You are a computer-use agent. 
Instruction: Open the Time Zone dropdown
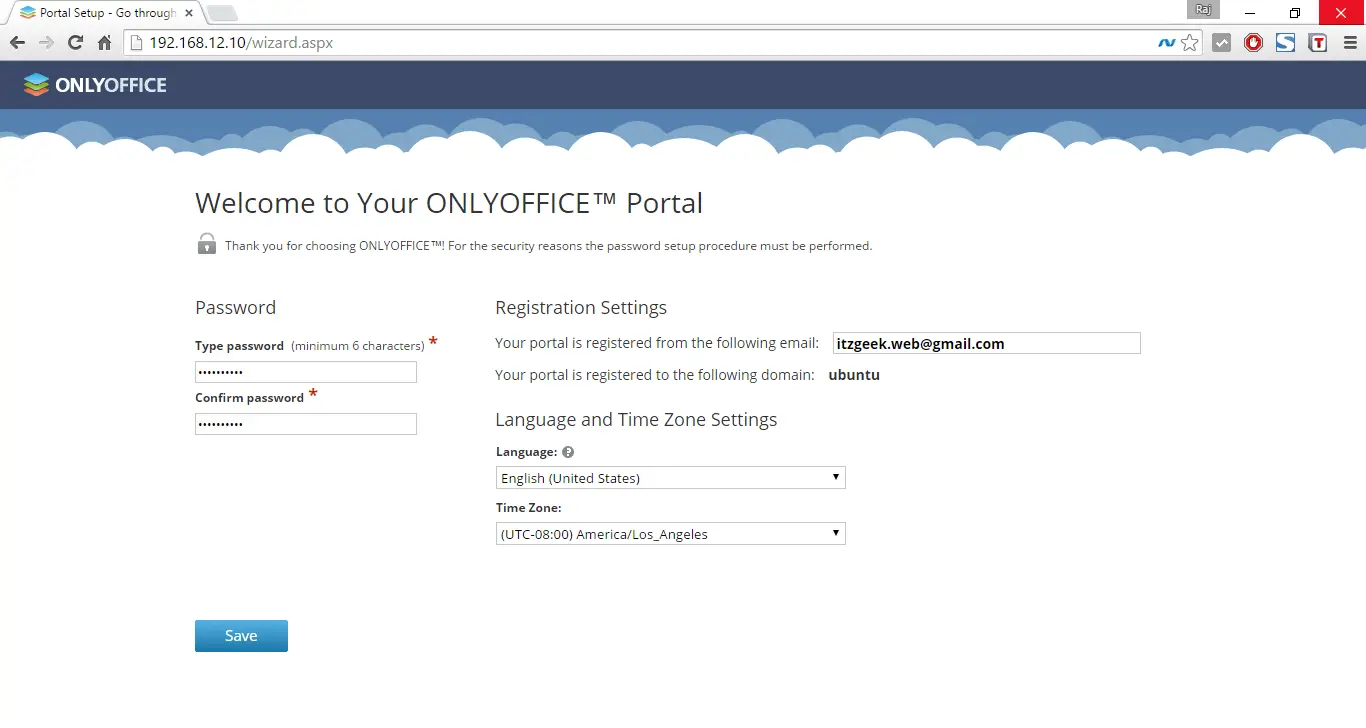[671, 534]
